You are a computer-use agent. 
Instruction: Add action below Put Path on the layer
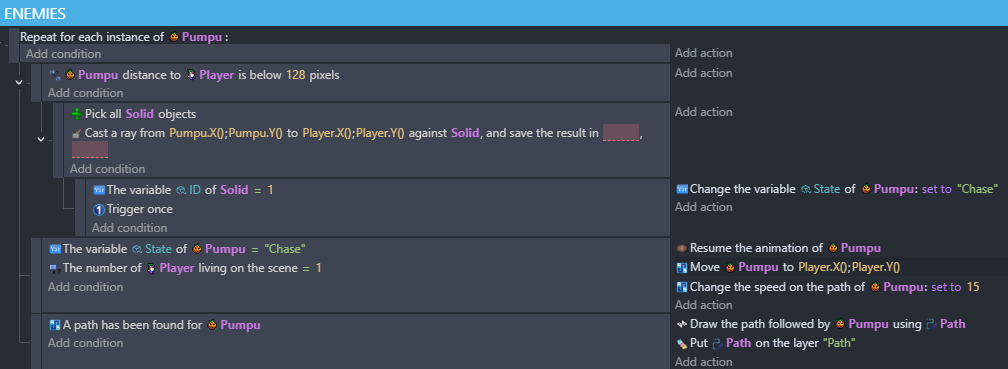click(x=703, y=362)
